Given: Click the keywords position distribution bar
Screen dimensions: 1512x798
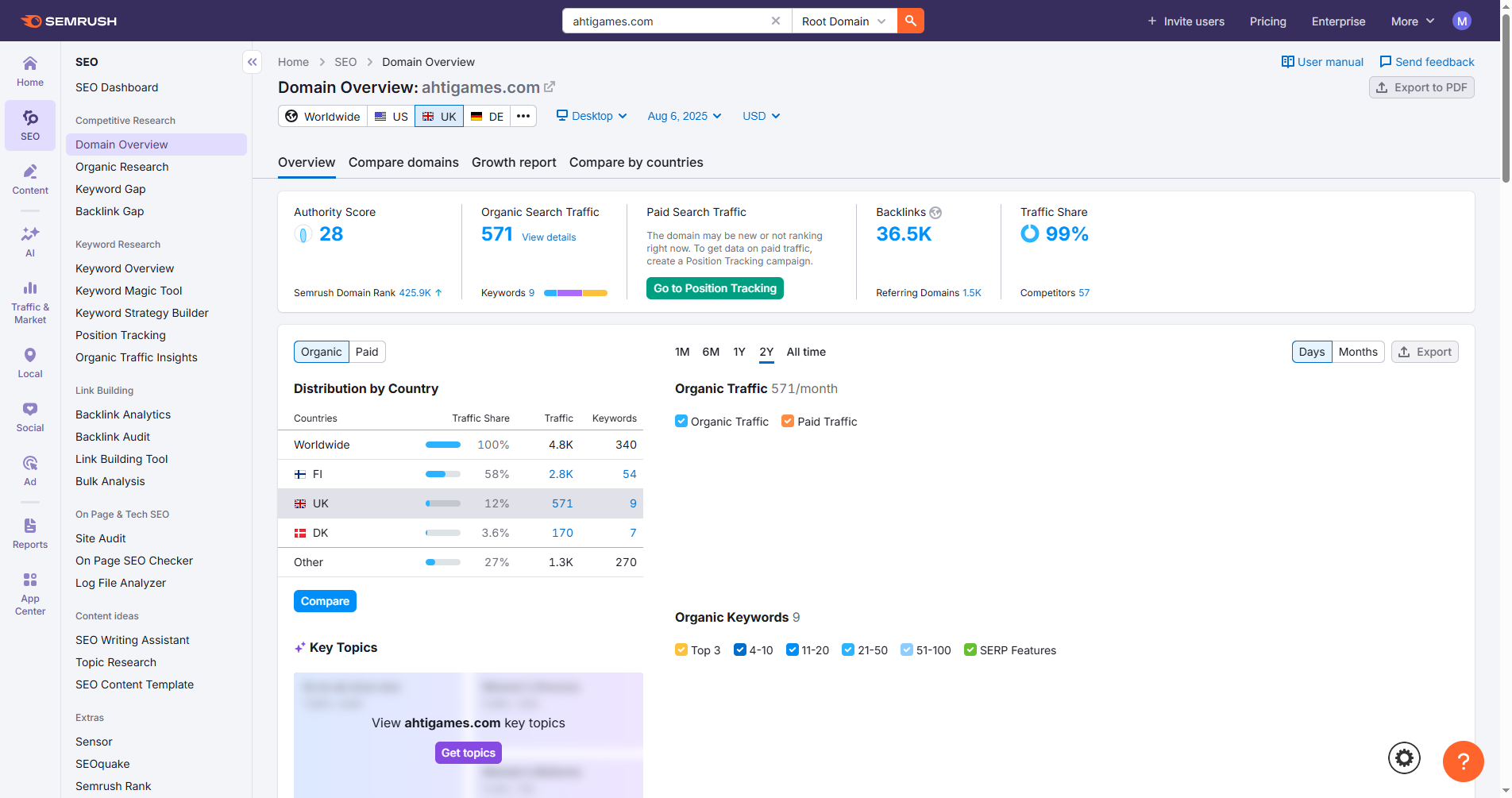Looking at the screenshot, I should (576, 293).
